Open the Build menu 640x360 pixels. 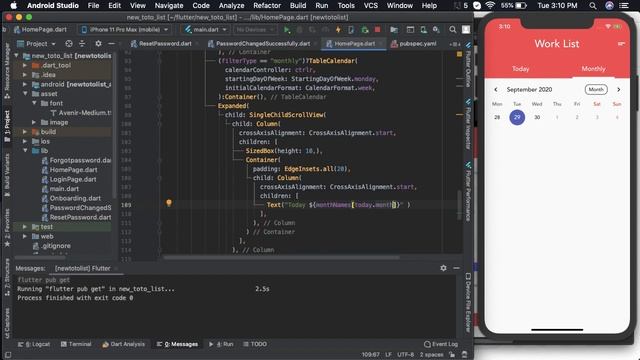tap(298, 6)
